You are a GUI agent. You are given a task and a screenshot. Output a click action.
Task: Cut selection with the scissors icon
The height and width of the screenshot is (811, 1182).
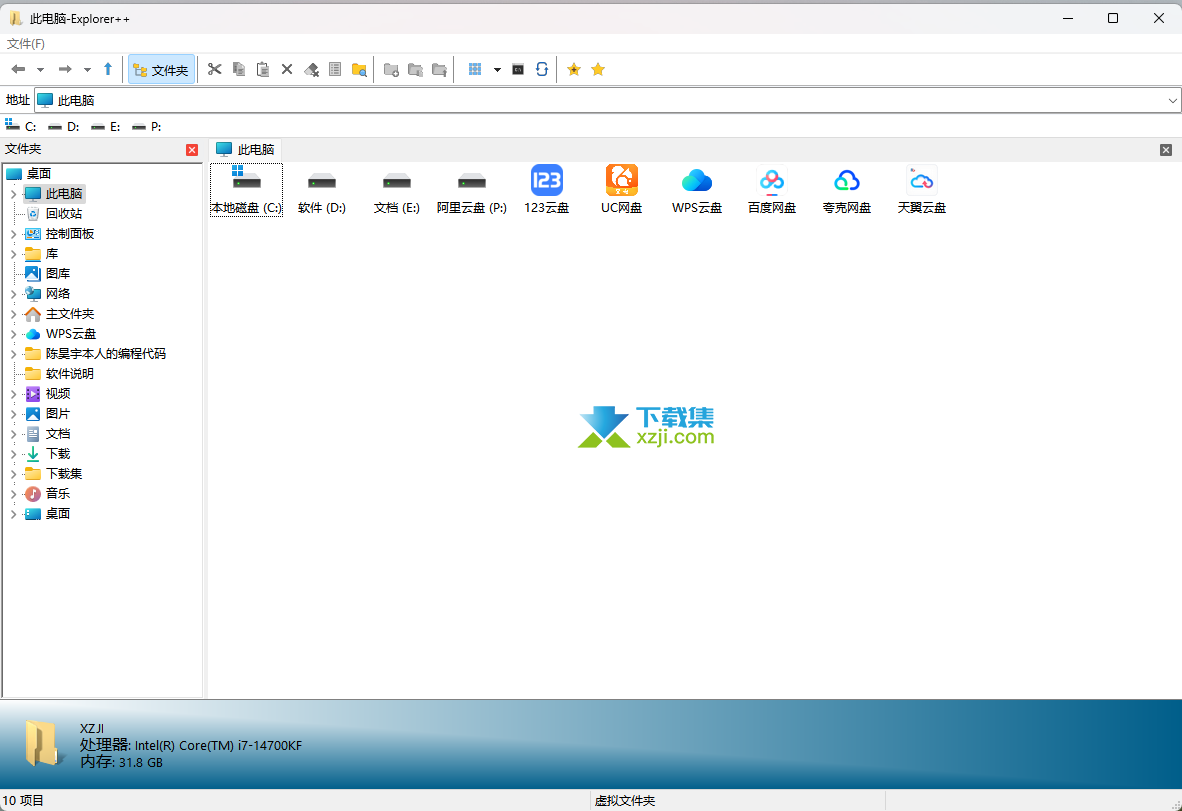tap(215, 69)
